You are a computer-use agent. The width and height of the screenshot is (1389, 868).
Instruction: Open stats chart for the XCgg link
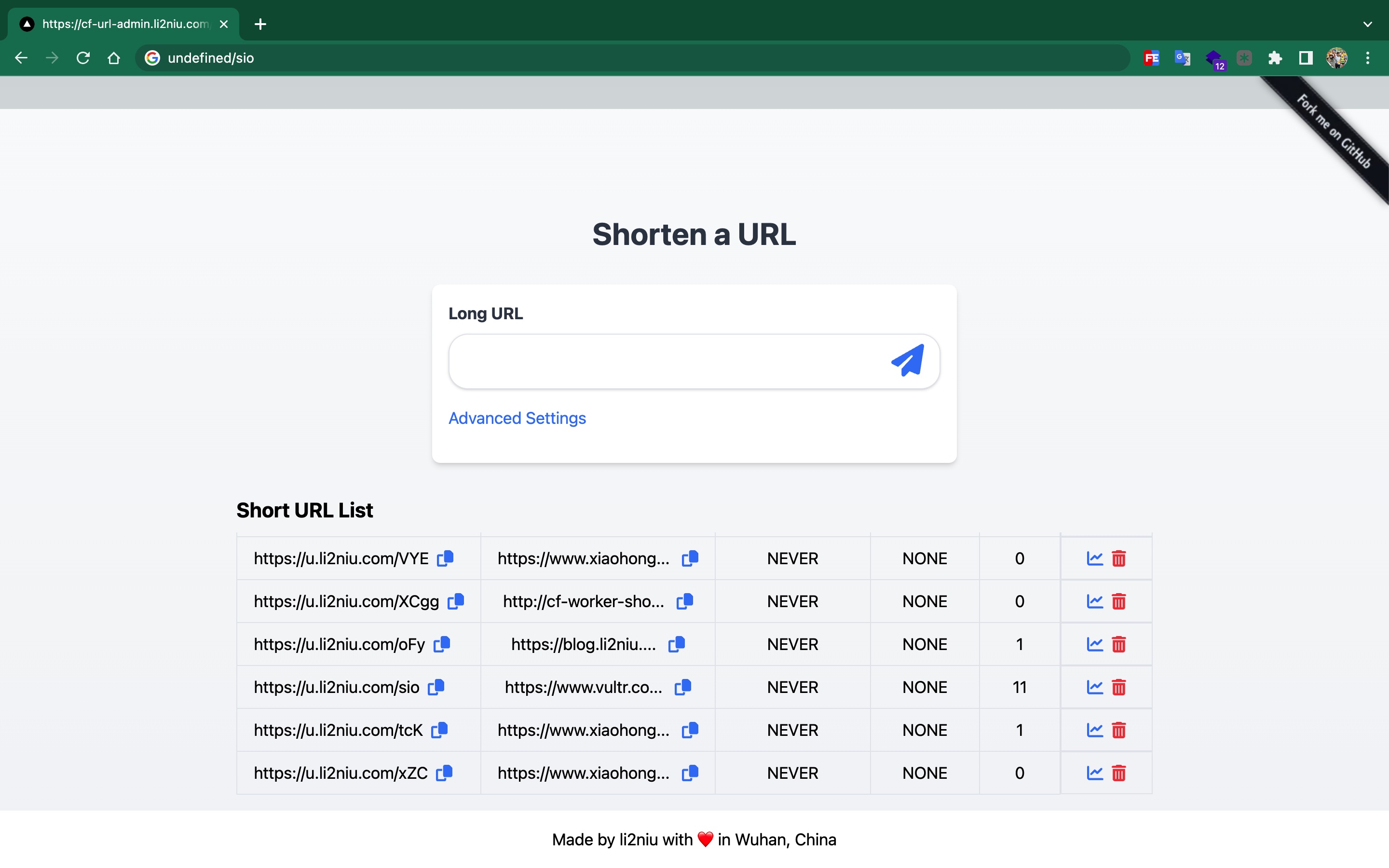pyautogui.click(x=1094, y=601)
